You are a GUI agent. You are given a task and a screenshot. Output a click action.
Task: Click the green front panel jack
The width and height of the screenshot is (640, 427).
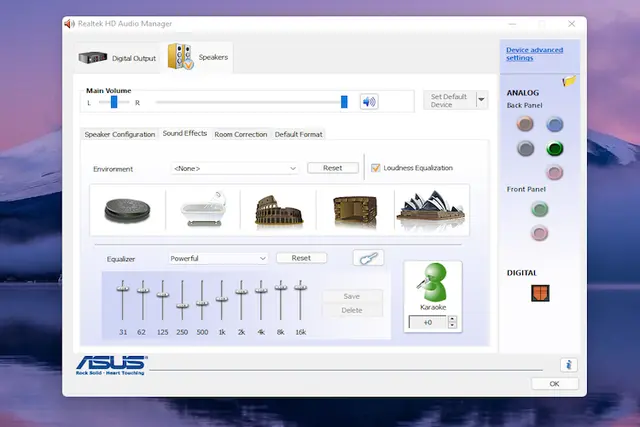(x=540, y=209)
